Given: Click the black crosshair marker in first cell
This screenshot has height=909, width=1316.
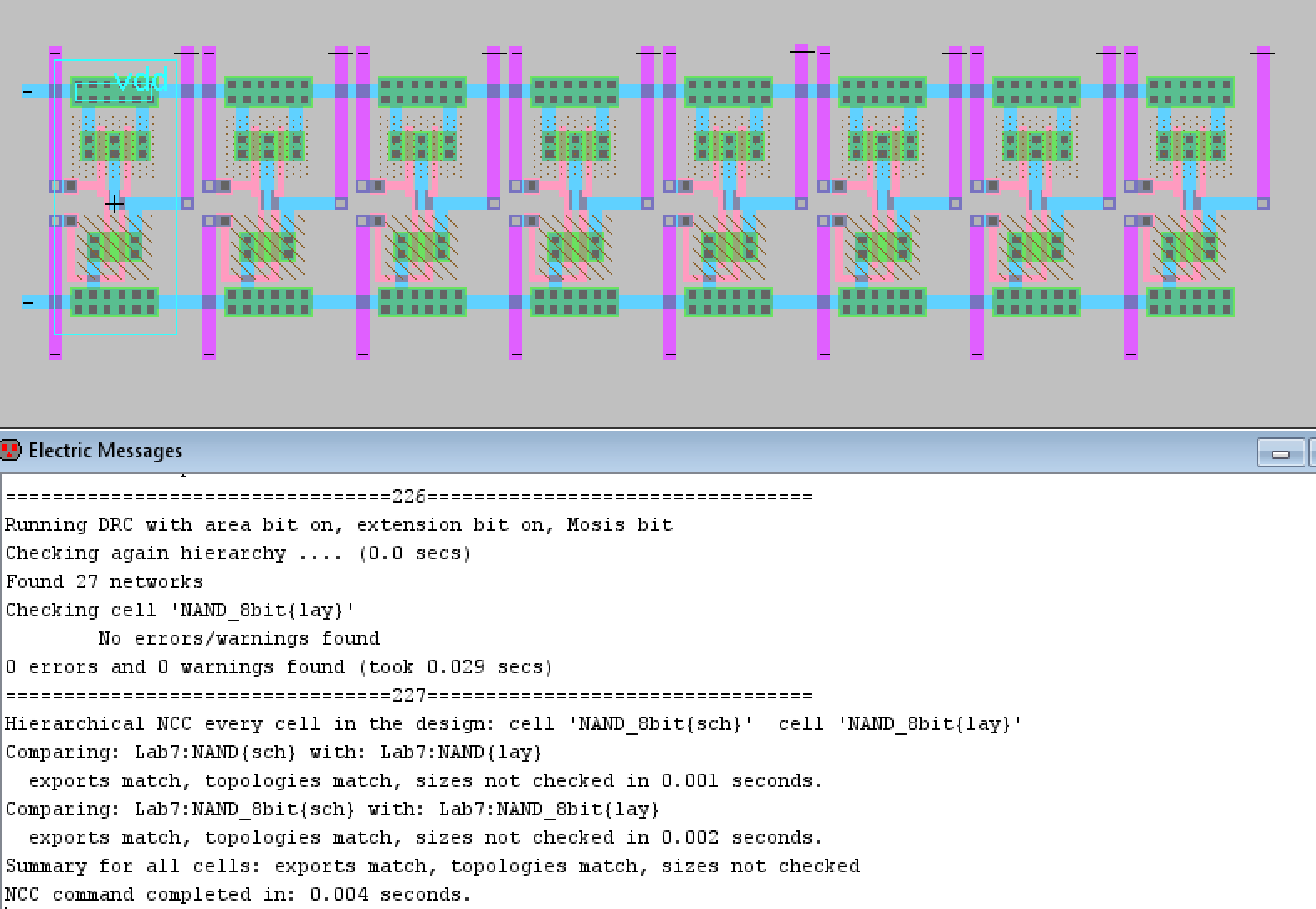Looking at the screenshot, I should click(115, 203).
